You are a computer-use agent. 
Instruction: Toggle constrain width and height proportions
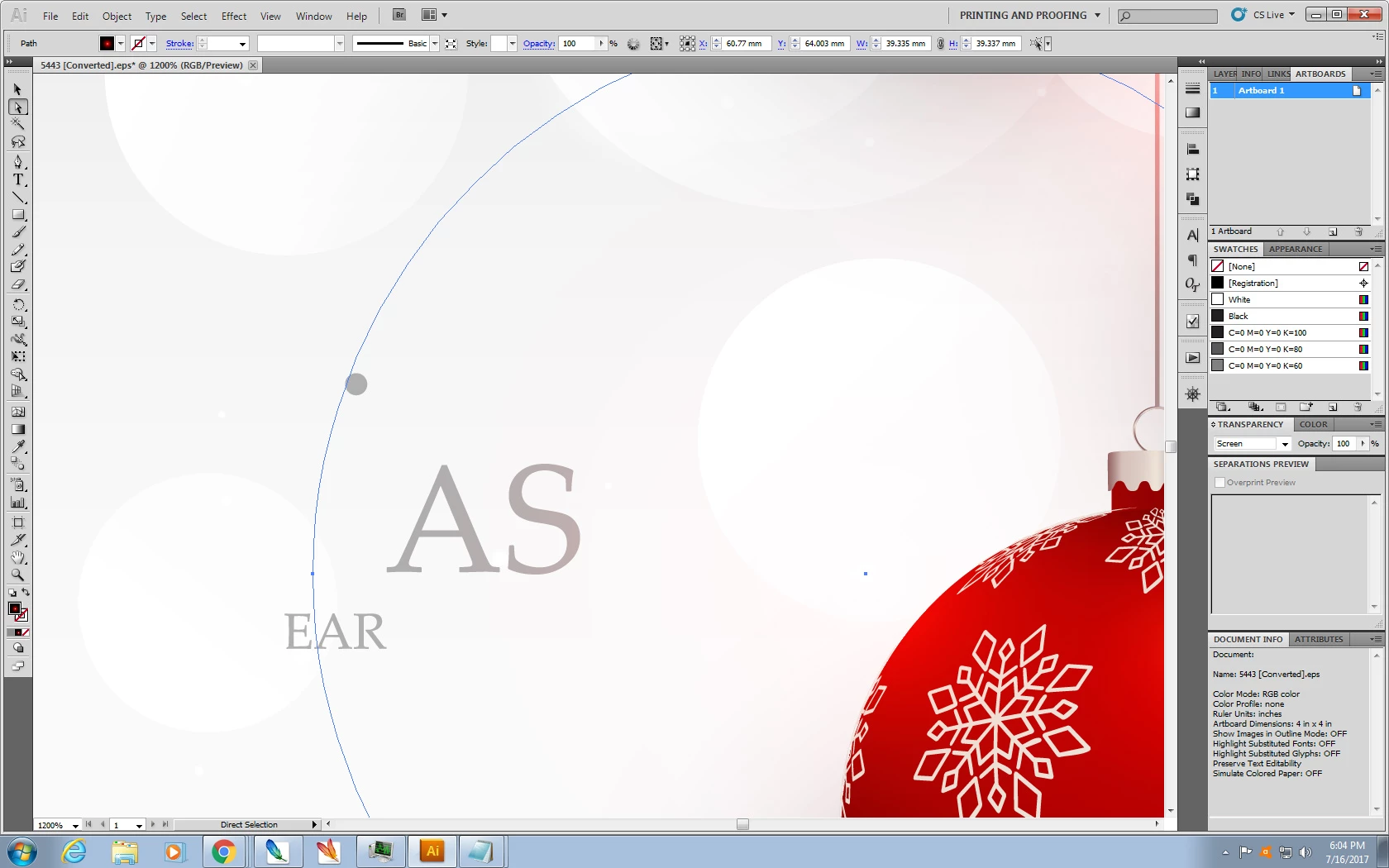(x=940, y=44)
